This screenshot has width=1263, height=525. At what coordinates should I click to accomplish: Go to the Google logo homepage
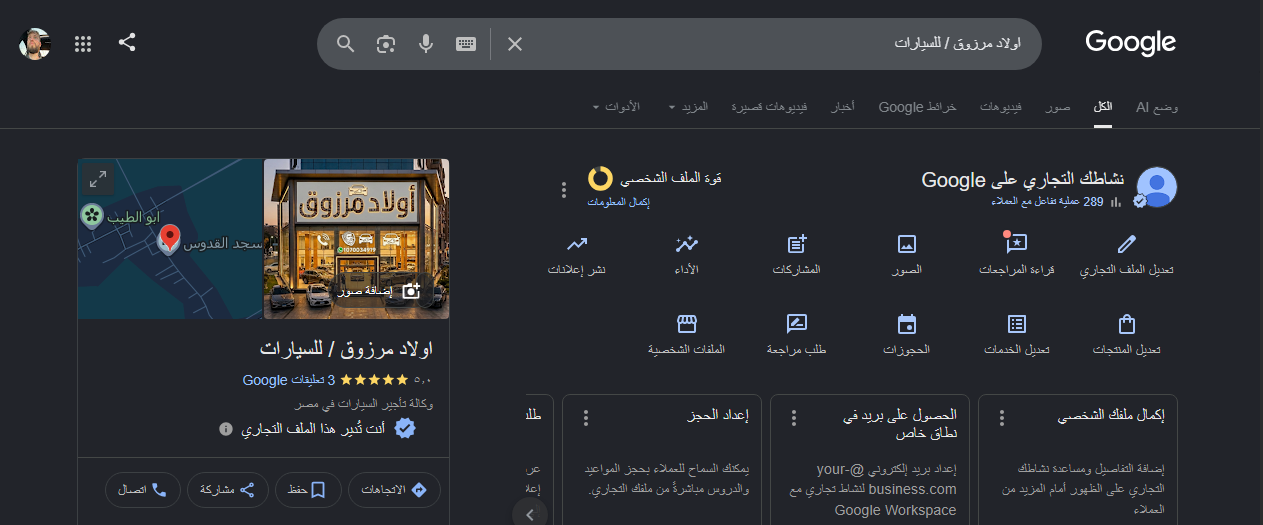click(1131, 42)
